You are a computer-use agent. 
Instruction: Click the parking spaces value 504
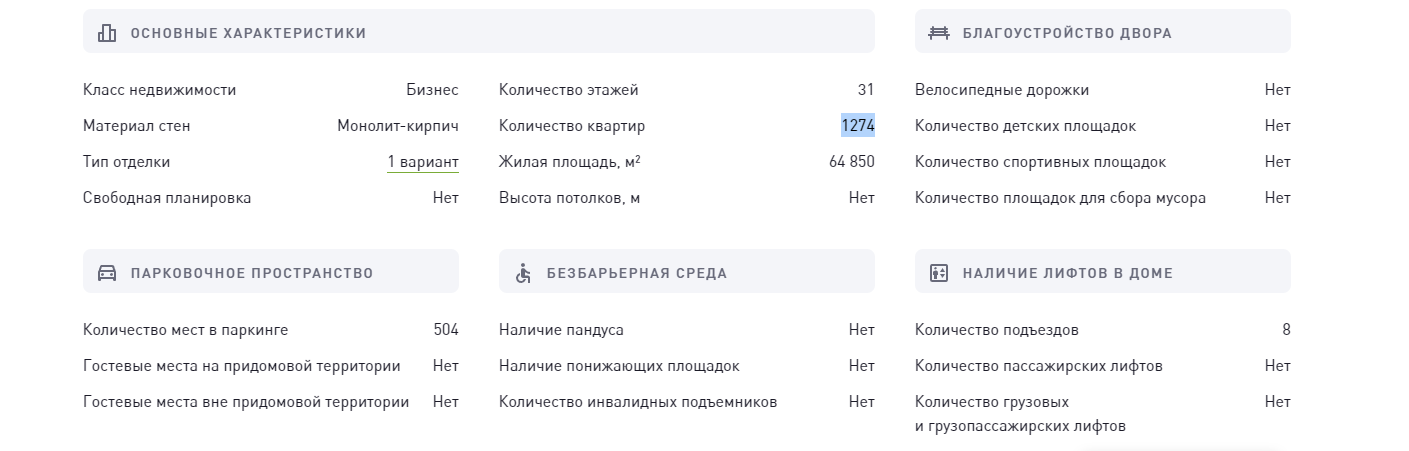coord(446,330)
